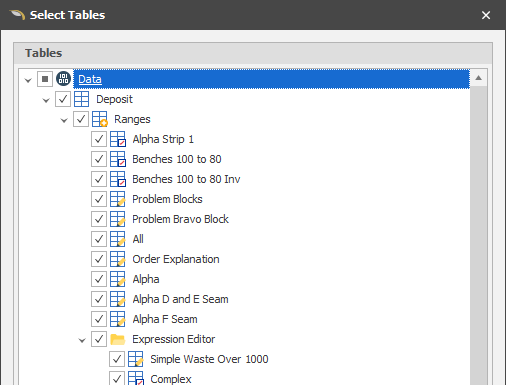
Task: Uncheck the Benches 100 to 80 checkbox
Action: coord(99,159)
